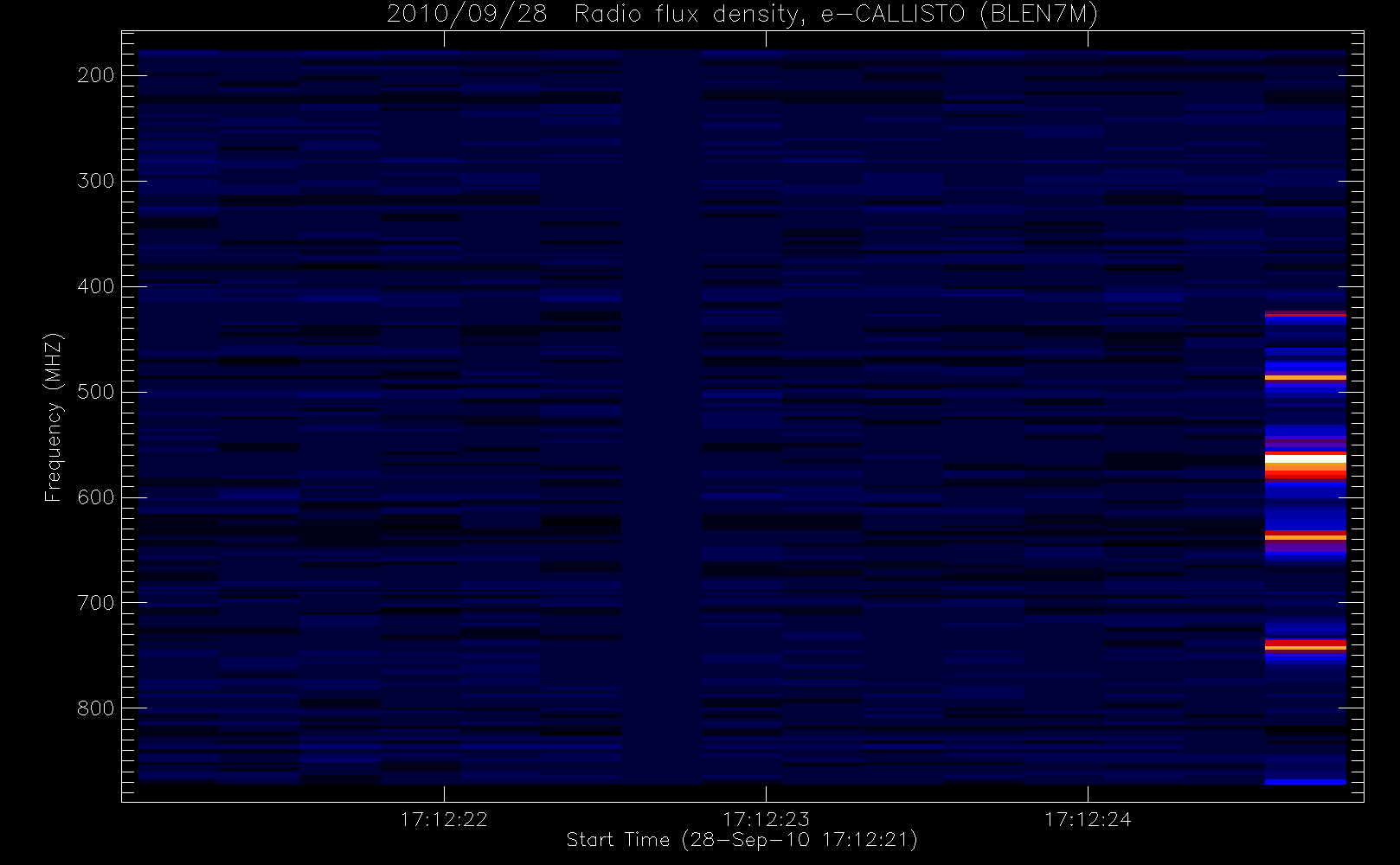Click the red-orange burst stripe near 740 MHz
Image resolution: width=1400 pixels, height=865 pixels.
pyautogui.click(x=1306, y=645)
